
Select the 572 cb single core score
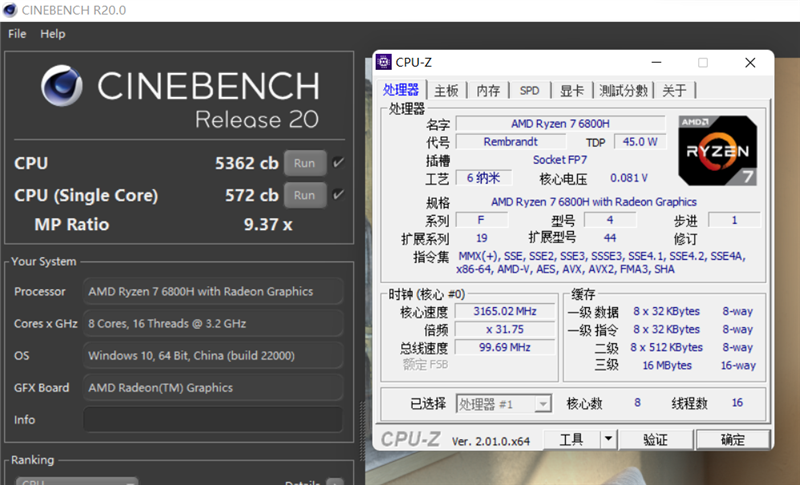(x=252, y=195)
